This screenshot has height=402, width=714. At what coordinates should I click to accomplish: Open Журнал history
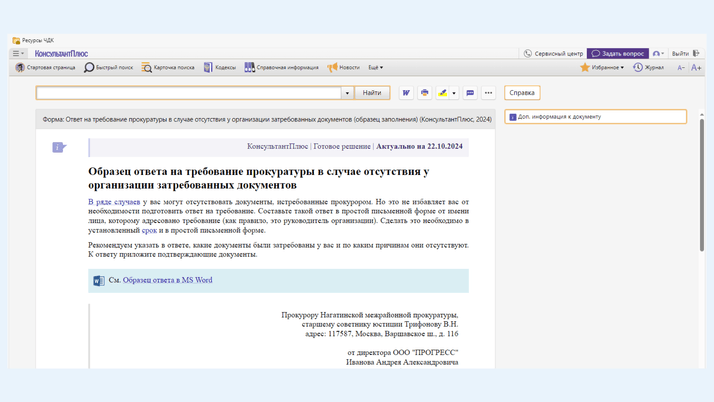pyautogui.click(x=648, y=67)
